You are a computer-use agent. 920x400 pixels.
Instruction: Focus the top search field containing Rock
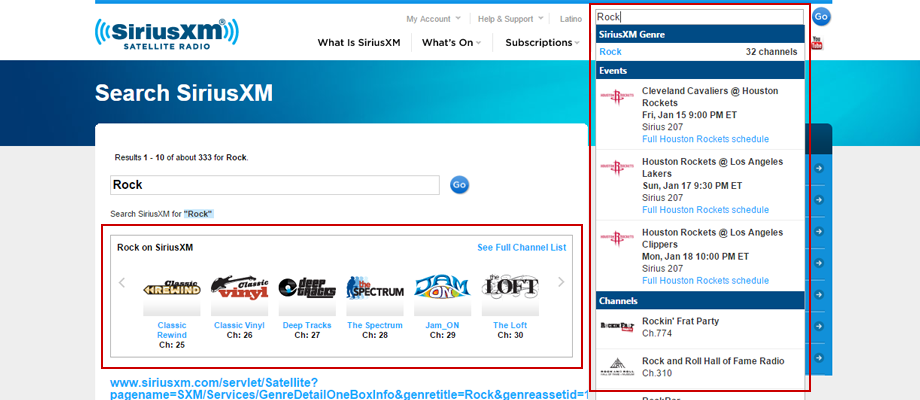click(x=699, y=17)
